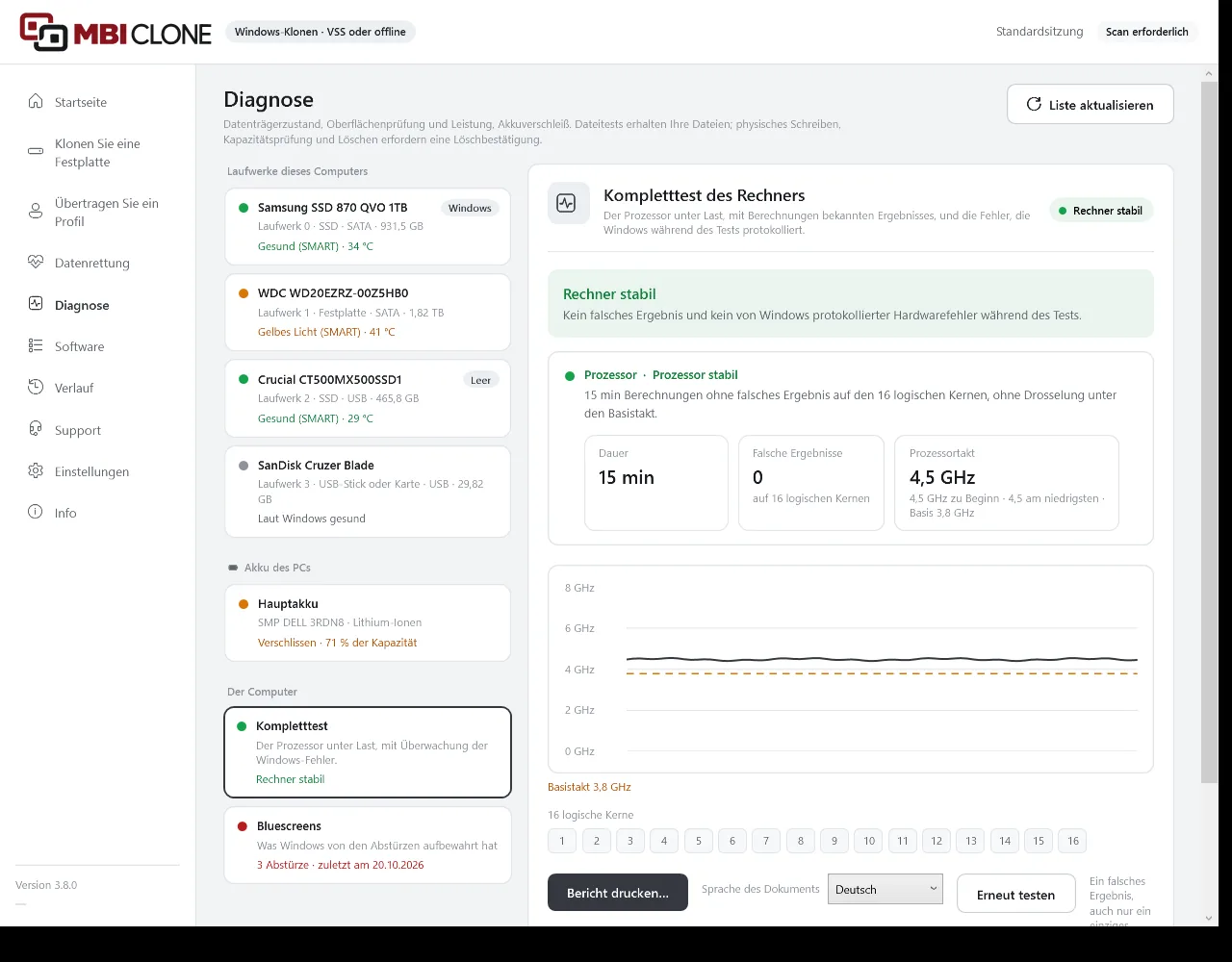Click the MBI Clone logo
This screenshot has width=1232, height=962.
coord(115,33)
